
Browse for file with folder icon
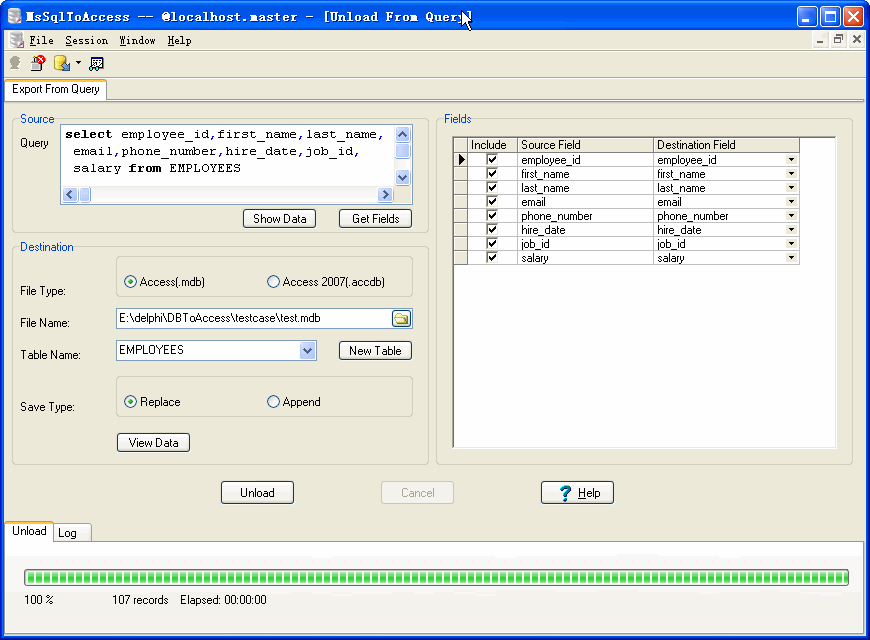[401, 318]
